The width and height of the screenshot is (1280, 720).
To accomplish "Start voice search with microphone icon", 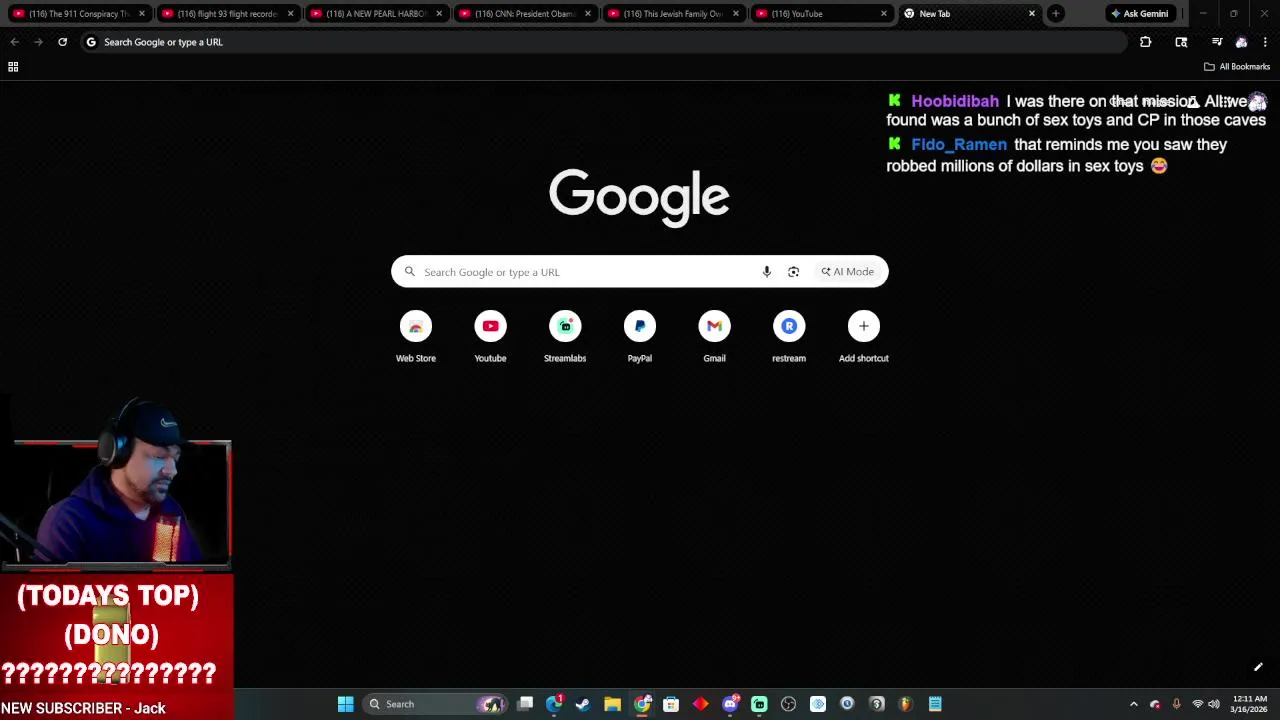I will (767, 272).
